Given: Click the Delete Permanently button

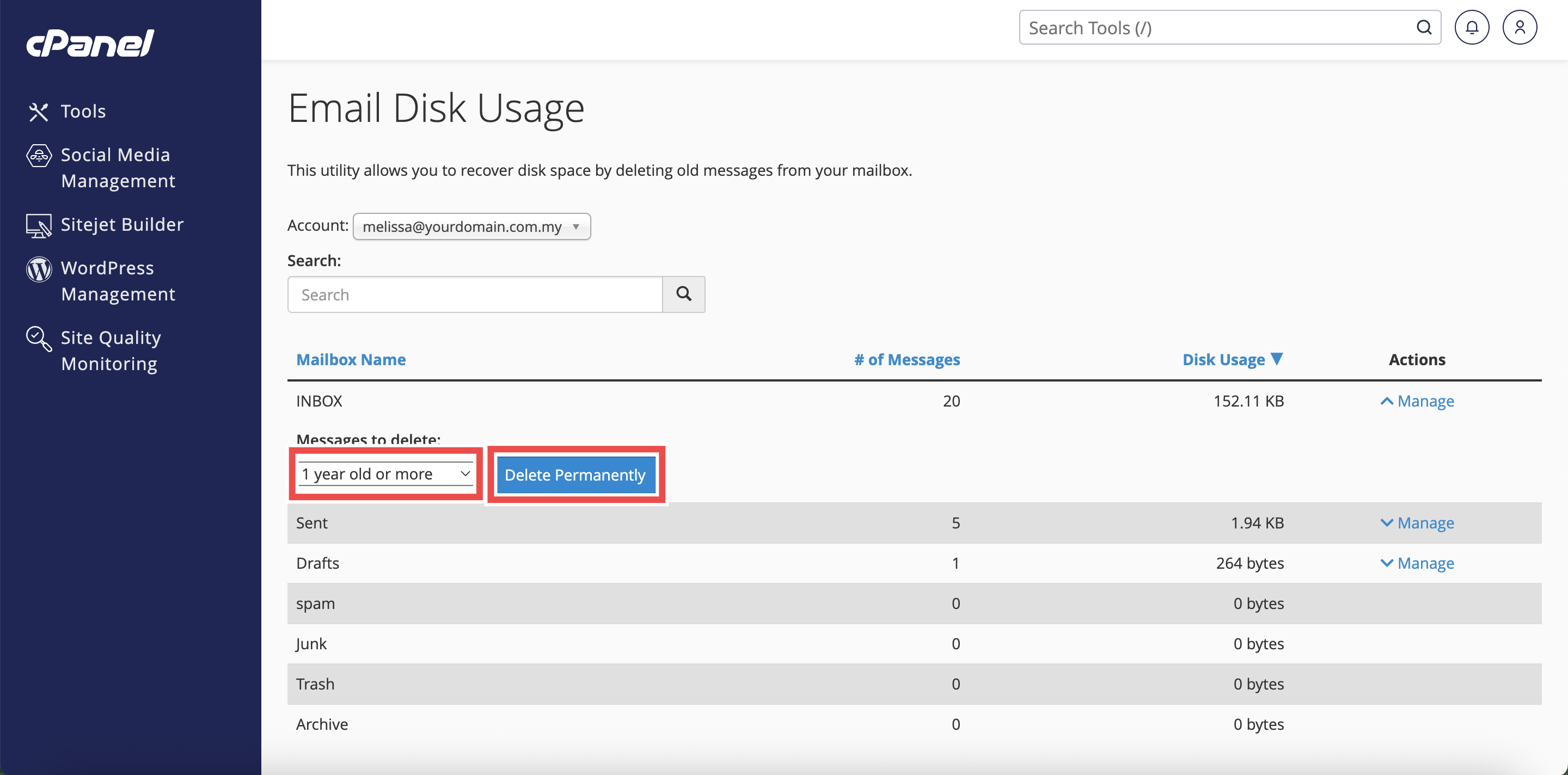Looking at the screenshot, I should (574, 475).
